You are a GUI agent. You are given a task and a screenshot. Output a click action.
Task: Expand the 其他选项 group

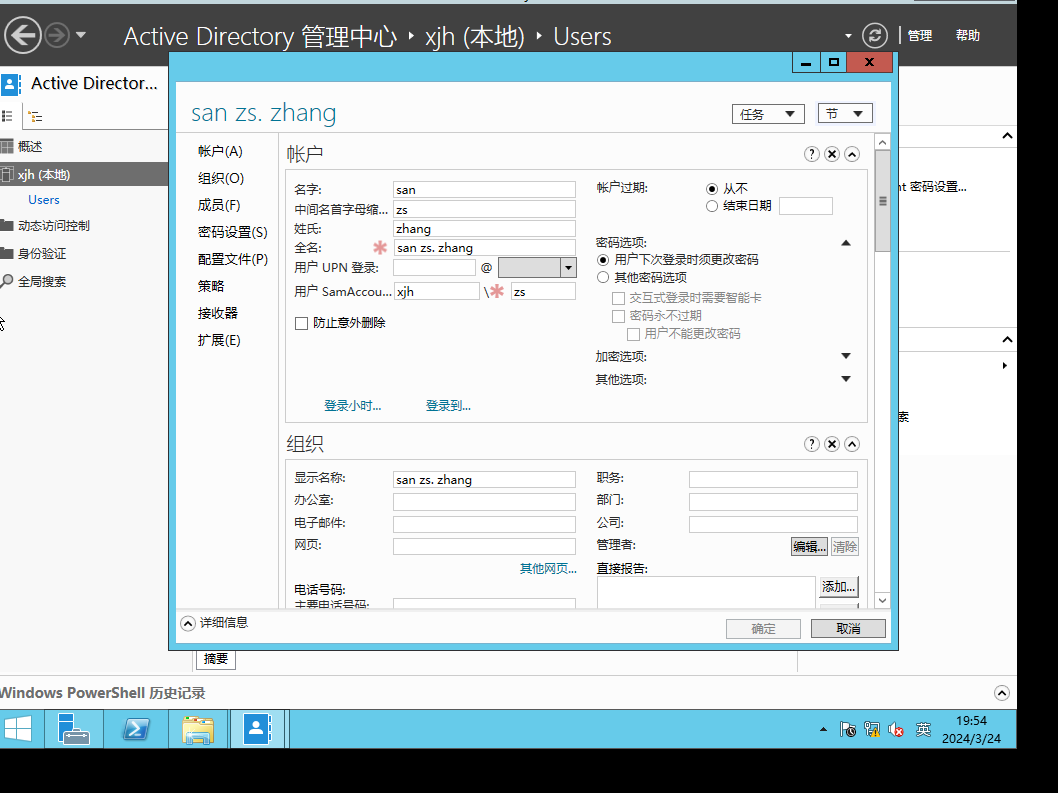pyautogui.click(x=845, y=379)
